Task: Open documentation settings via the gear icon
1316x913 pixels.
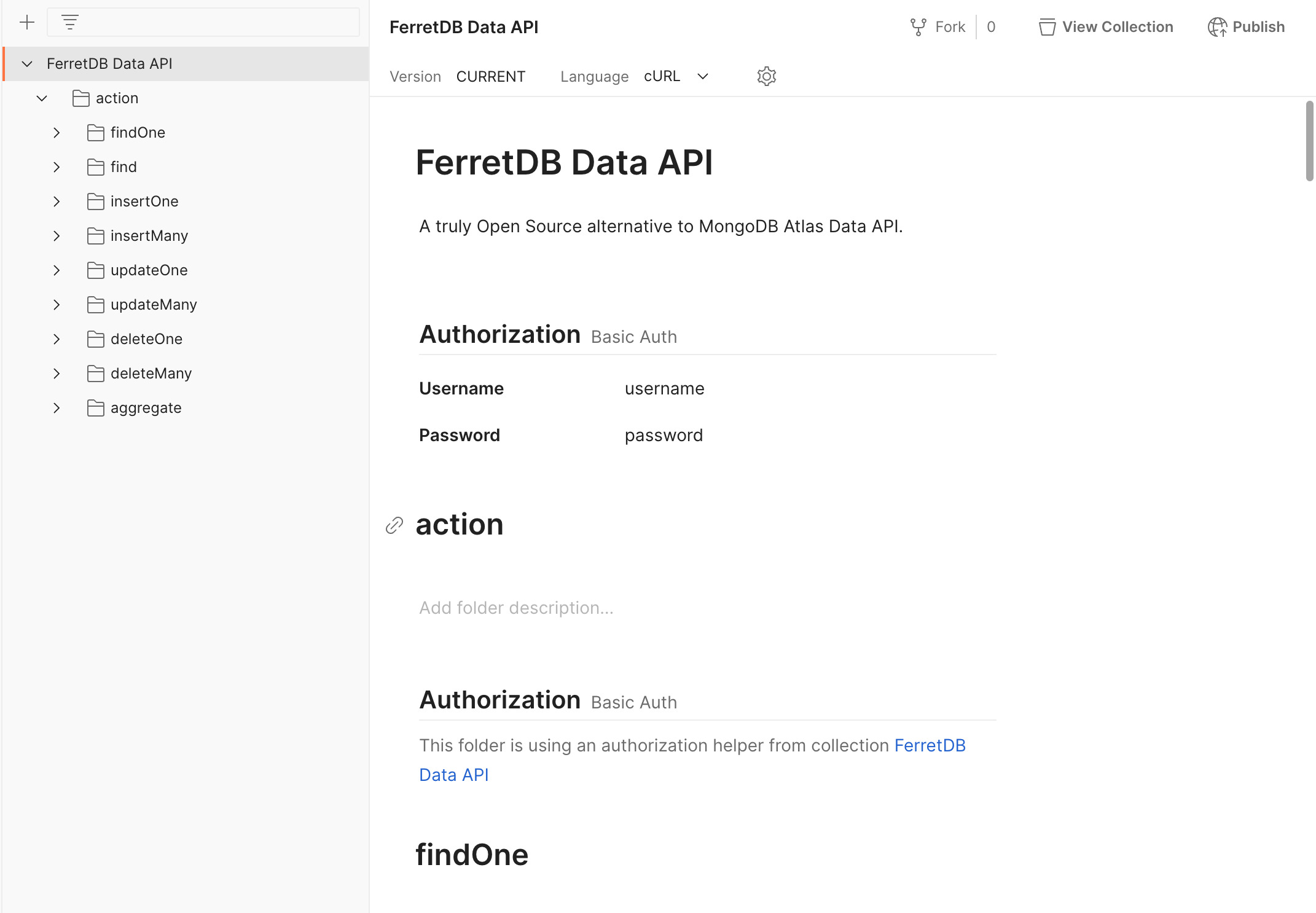Action: coord(766,76)
